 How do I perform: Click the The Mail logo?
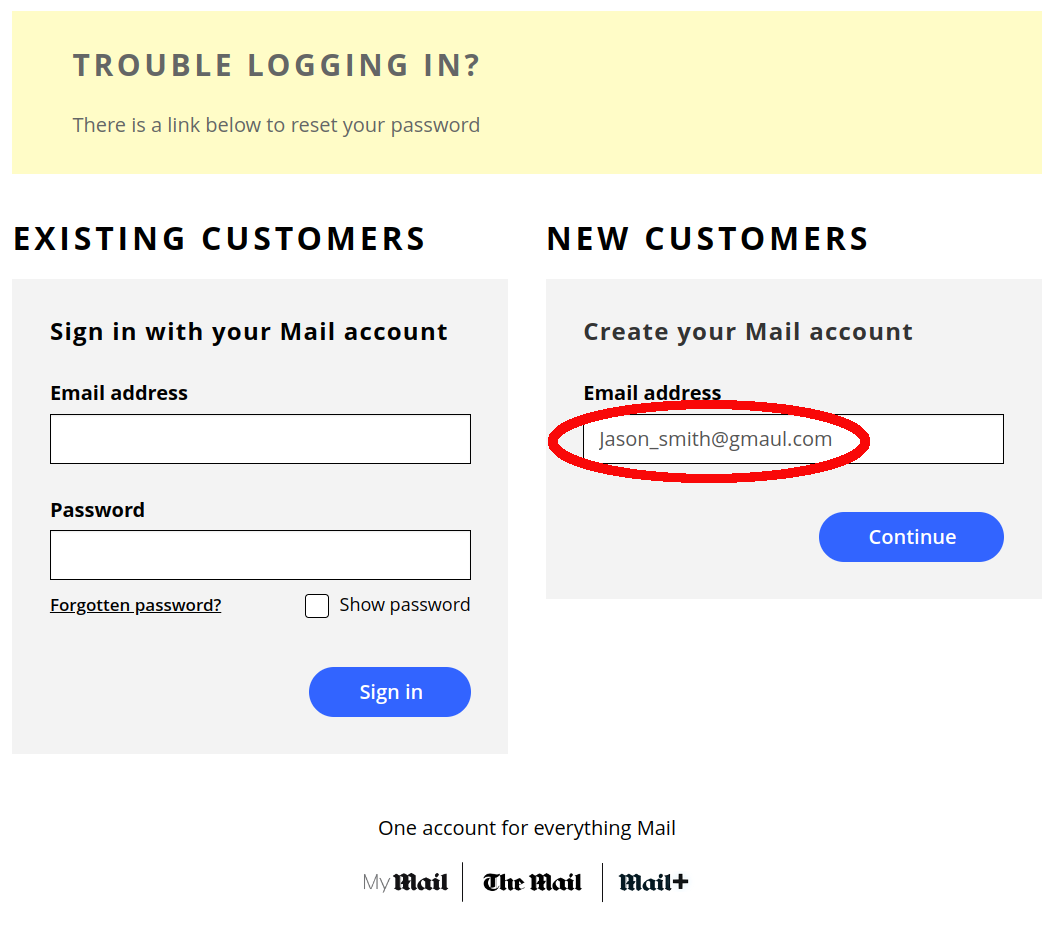coord(531,882)
